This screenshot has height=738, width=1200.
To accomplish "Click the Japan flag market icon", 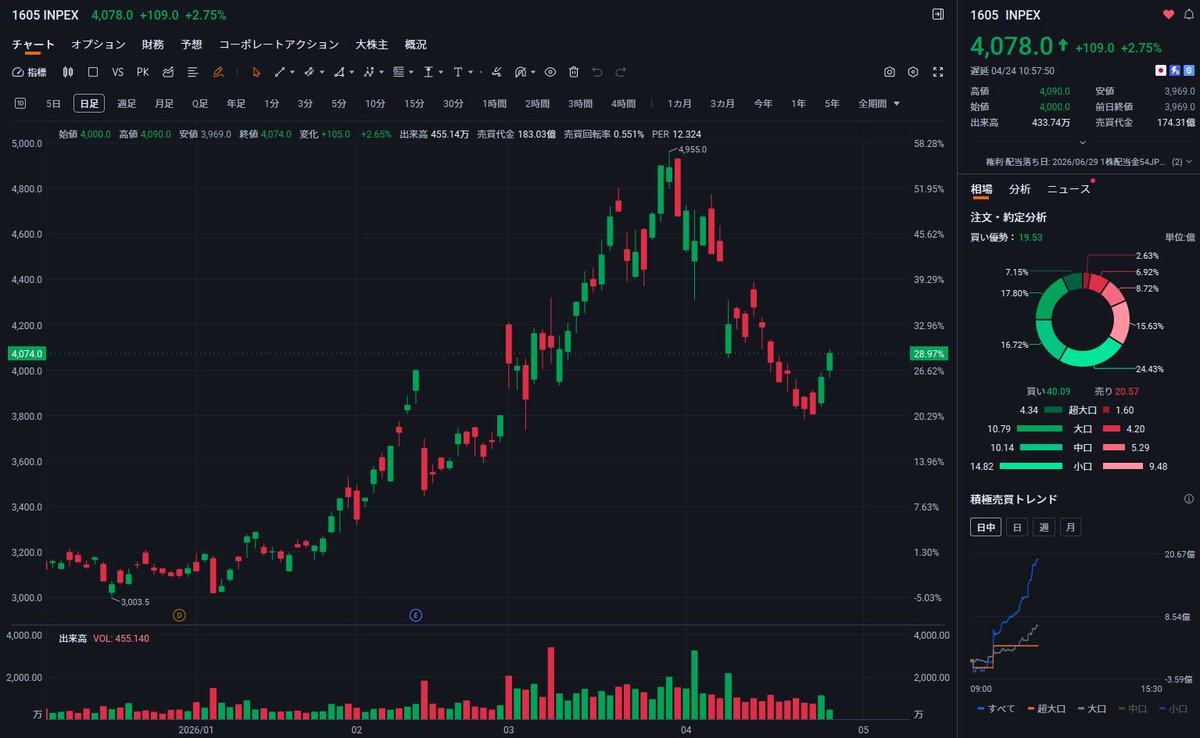I will (x=1161, y=71).
